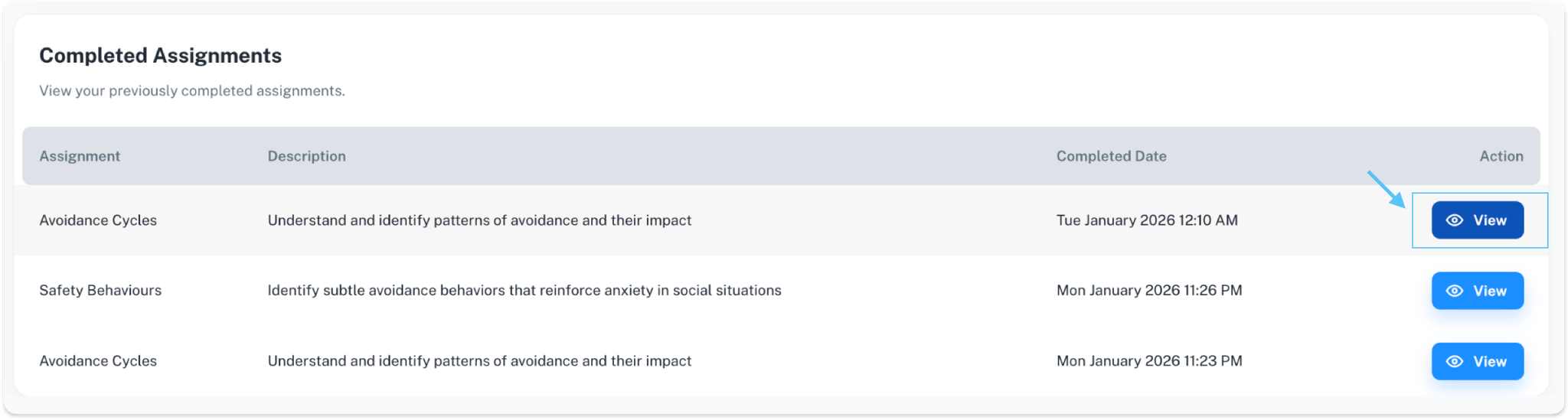Select the Completed Date column header
The height and width of the screenshot is (420, 1568).
[1111, 156]
